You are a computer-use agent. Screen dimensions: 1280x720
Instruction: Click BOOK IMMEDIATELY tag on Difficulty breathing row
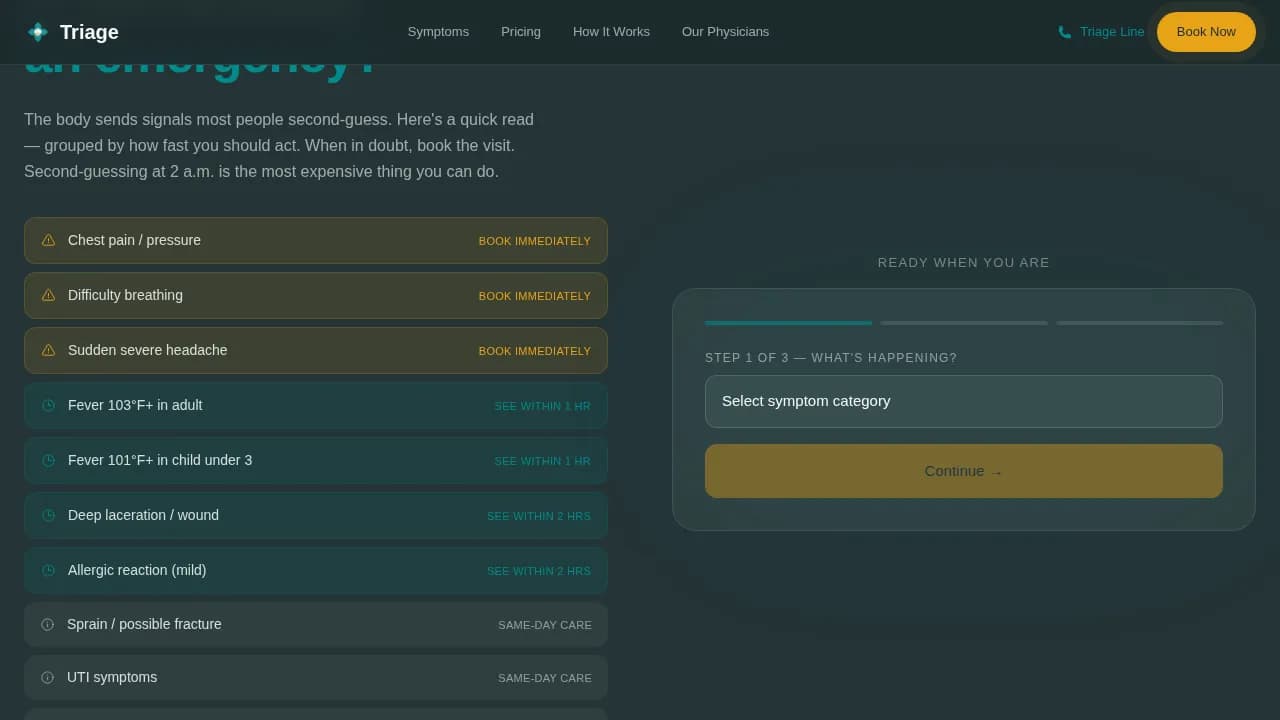(x=535, y=296)
